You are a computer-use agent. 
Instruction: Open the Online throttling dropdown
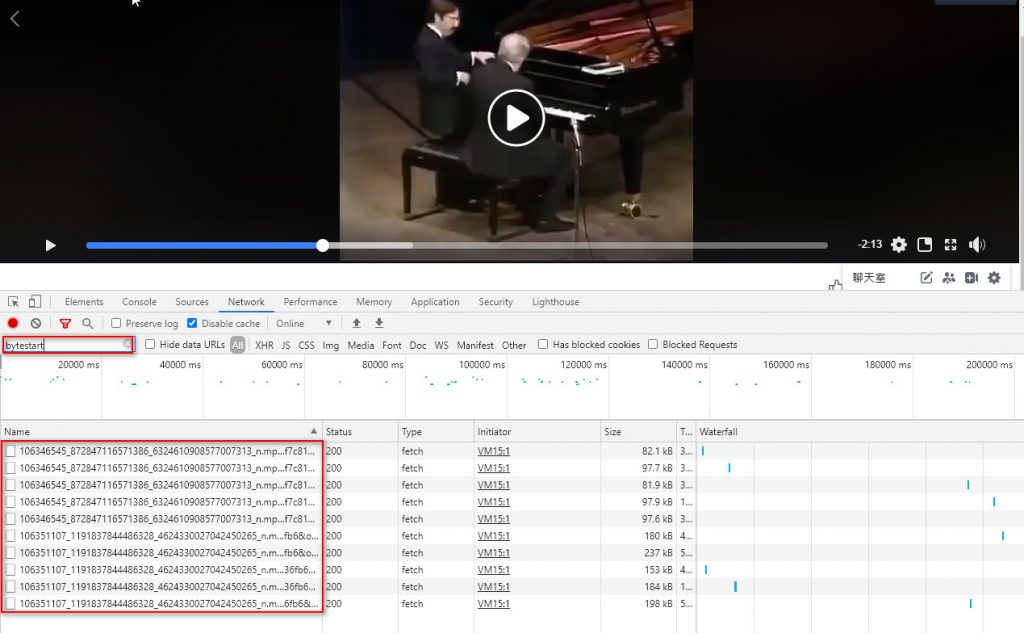pos(304,324)
